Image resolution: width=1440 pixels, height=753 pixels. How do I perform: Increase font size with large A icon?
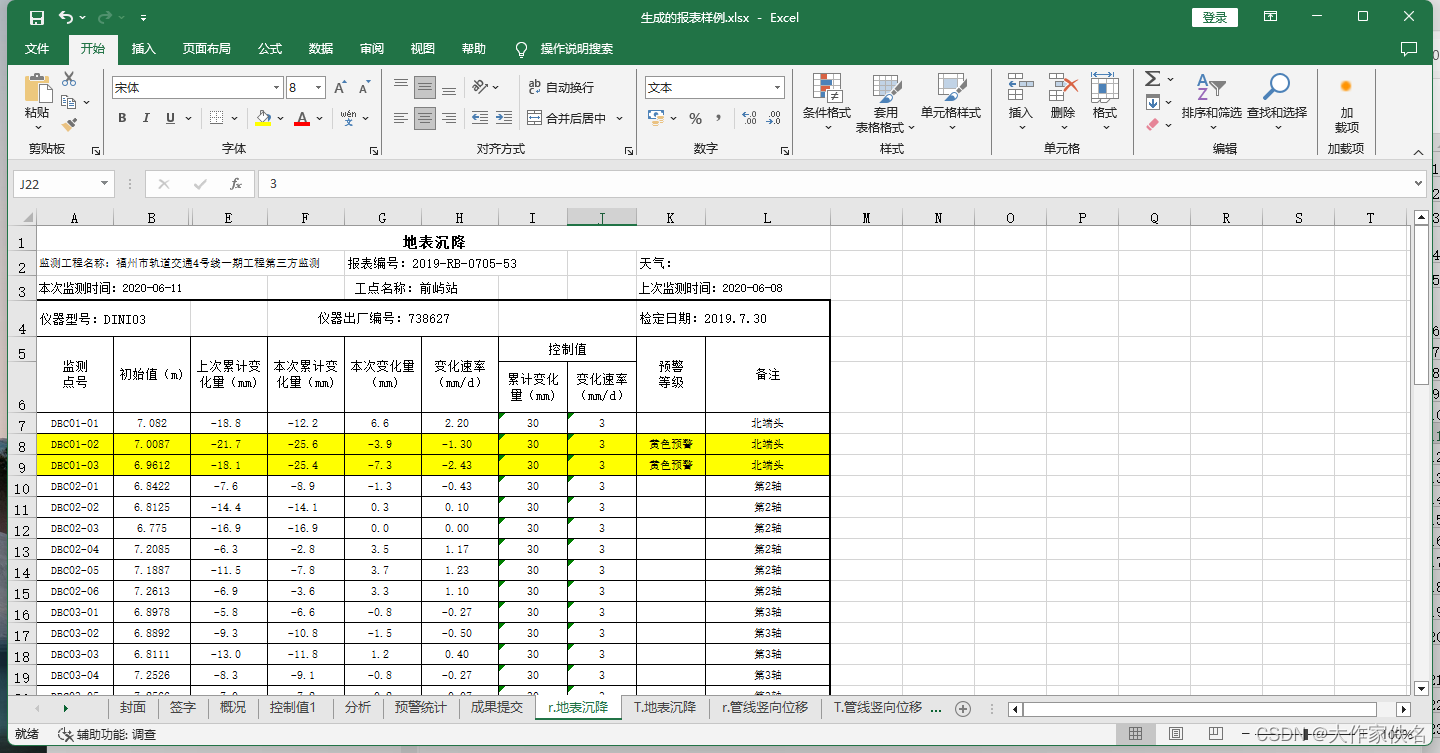pos(341,88)
